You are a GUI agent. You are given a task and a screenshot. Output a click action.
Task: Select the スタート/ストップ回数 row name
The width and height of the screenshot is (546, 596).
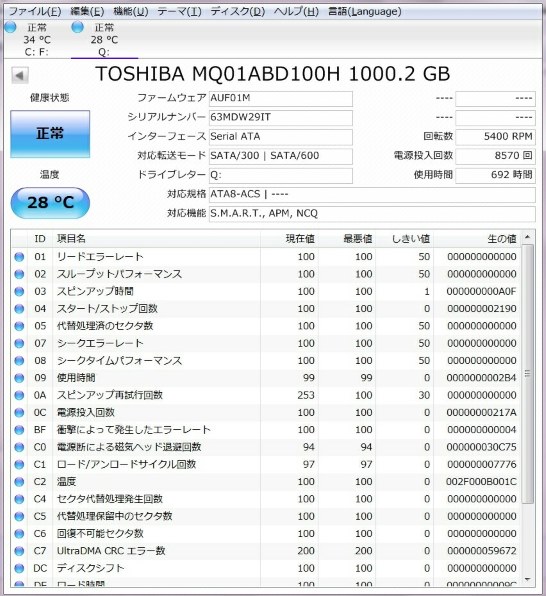pos(107,309)
